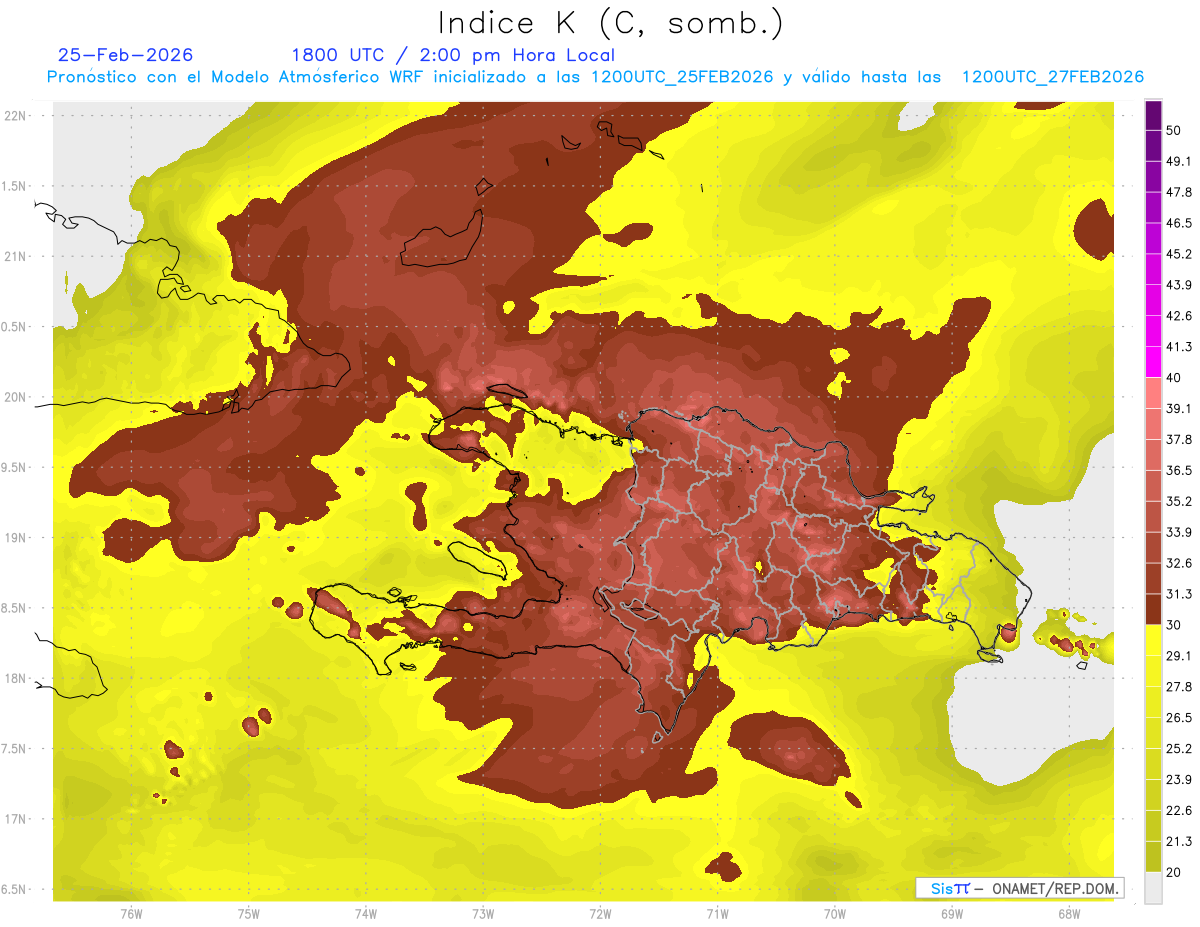Click the dark brown swatch between 30 and 31.3
The width and height of the screenshot is (1200, 927).
[x=1153, y=609]
